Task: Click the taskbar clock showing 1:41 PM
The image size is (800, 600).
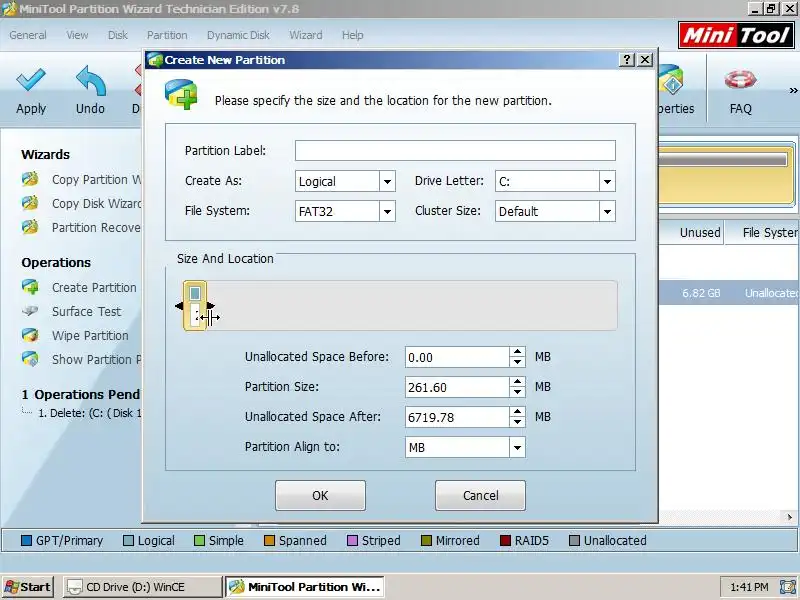Action: (x=749, y=587)
